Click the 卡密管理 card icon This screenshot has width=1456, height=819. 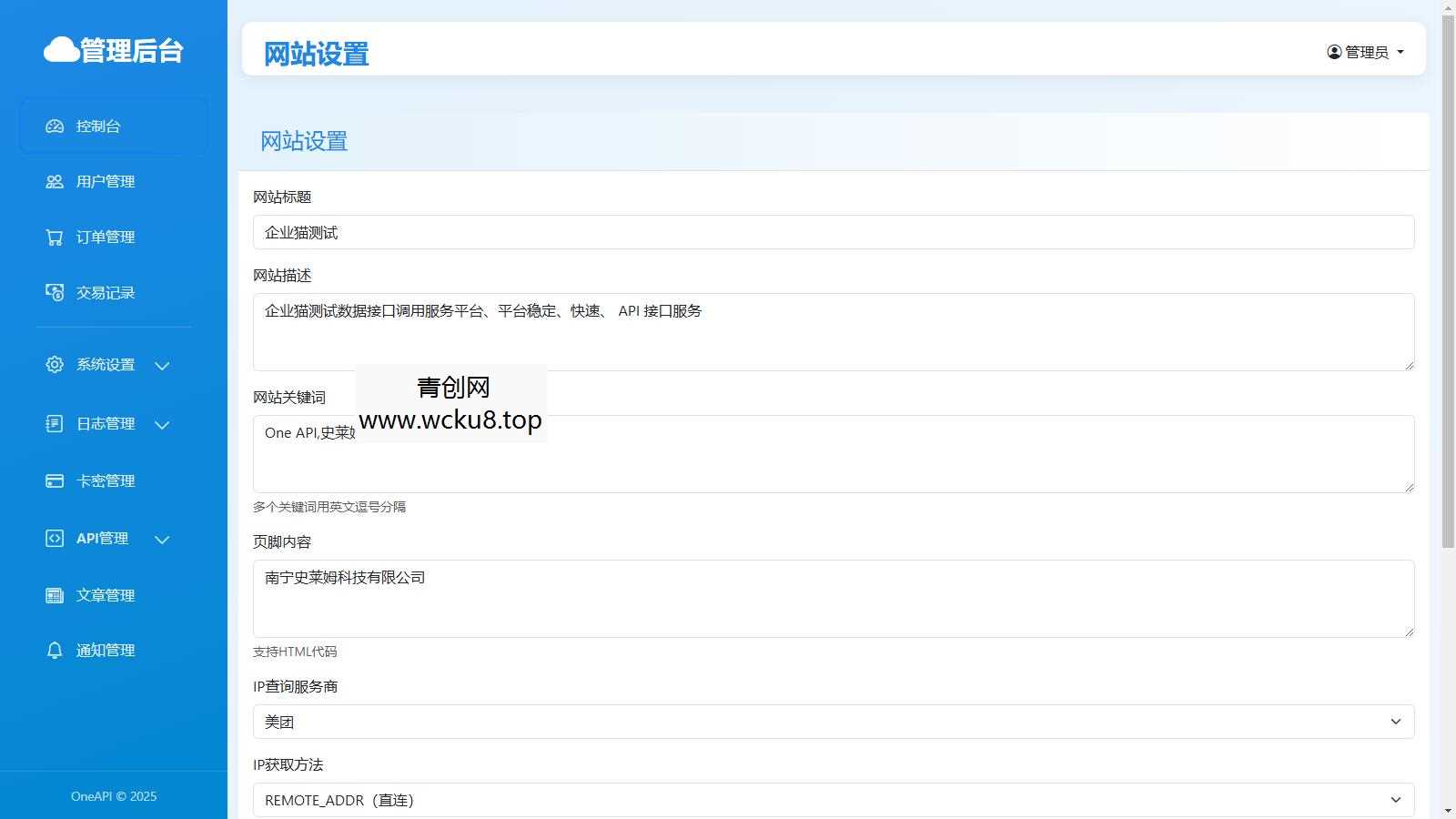(53, 480)
